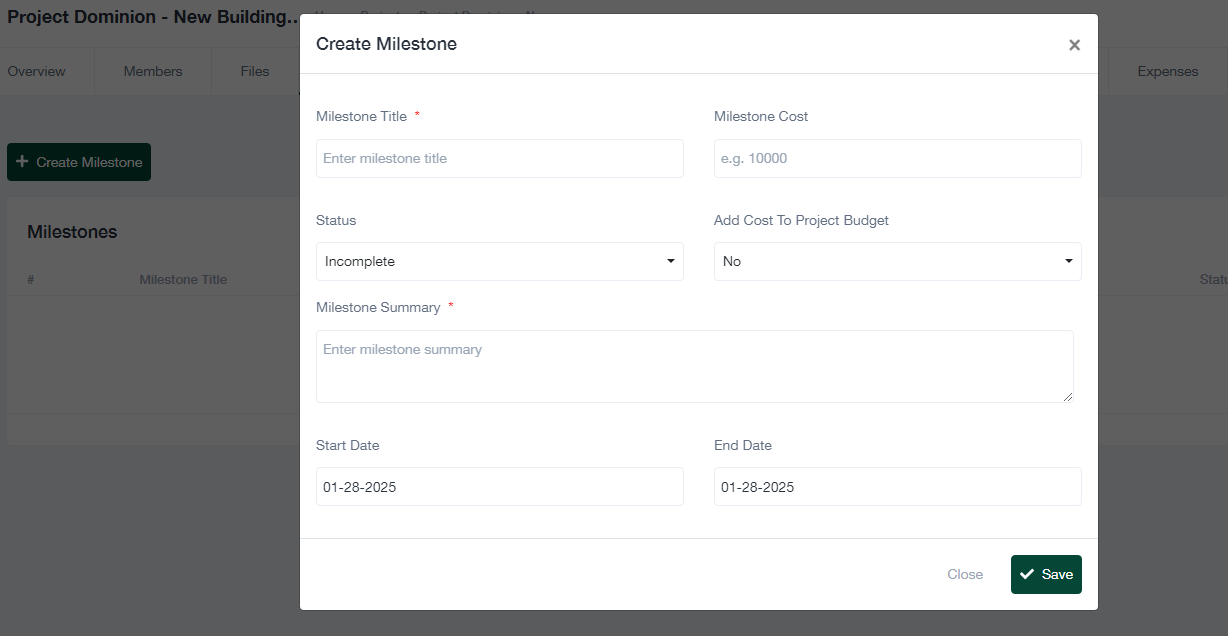This screenshot has width=1228, height=636.
Task: Focus the Milestone Title input field
Action: 499,158
